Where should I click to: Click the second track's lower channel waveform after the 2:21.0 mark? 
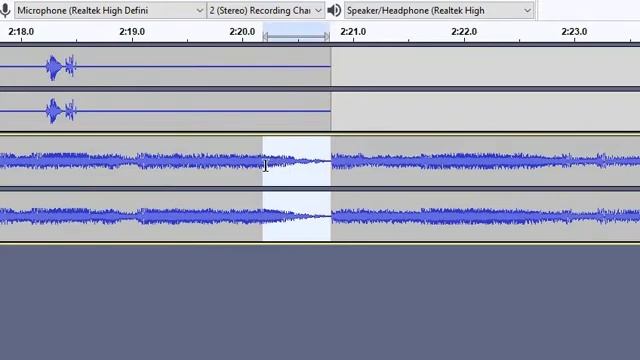pyautogui.click(x=485, y=216)
